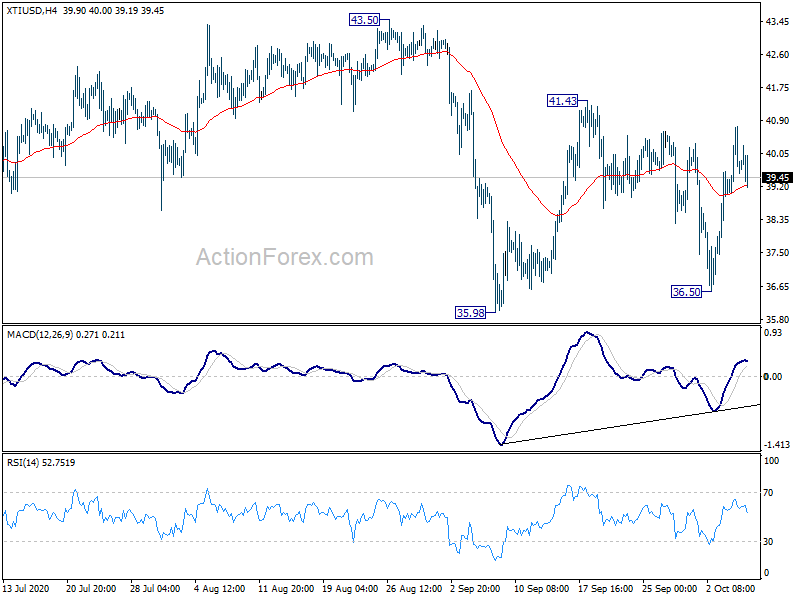Click the current price tag 39.45
The height and width of the screenshot is (600, 800).
point(777,178)
